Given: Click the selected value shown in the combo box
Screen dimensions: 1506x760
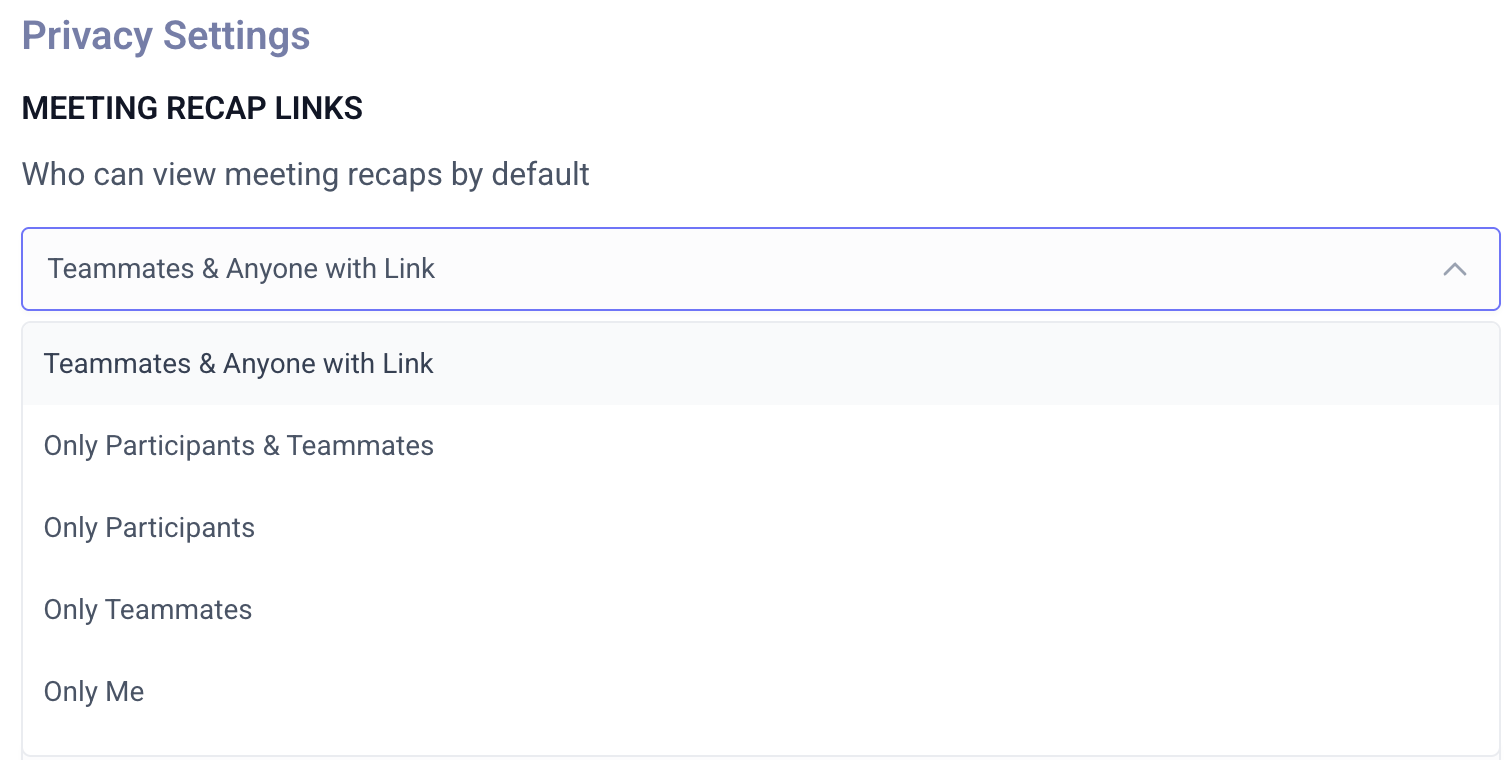Looking at the screenshot, I should (x=241, y=269).
